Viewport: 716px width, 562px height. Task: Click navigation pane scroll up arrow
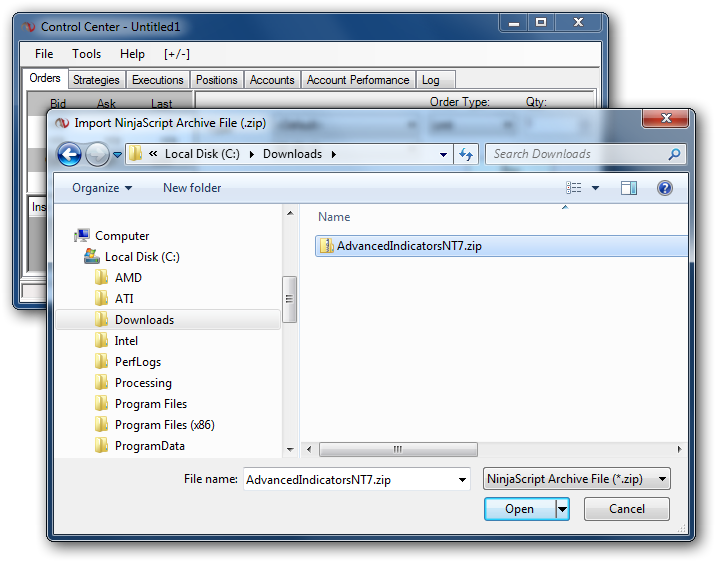tap(290, 213)
